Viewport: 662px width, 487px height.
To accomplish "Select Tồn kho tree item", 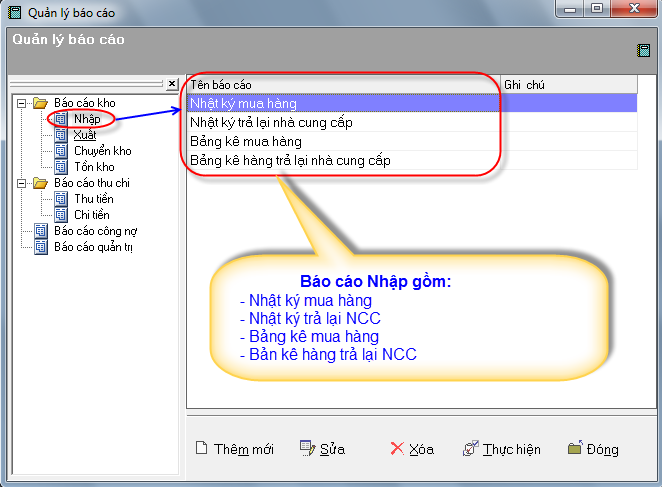I will (93, 167).
